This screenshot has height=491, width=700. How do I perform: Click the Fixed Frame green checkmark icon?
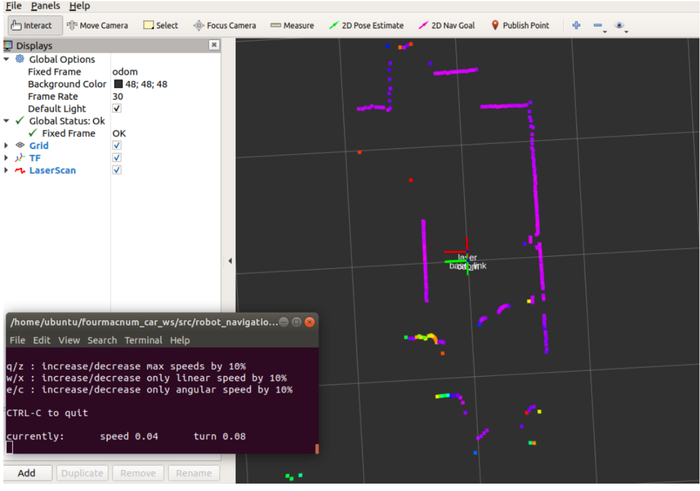(33, 133)
